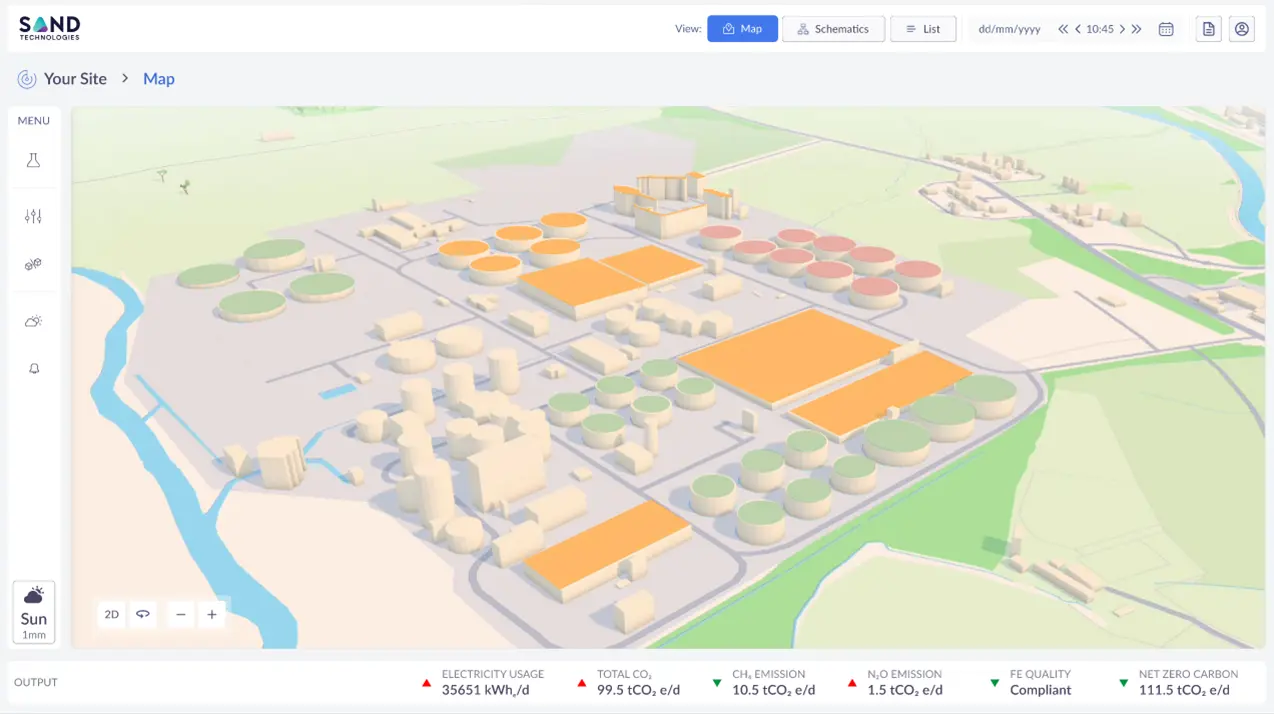
Task: Jump forward with double right arrows
Action: pyautogui.click(x=1137, y=29)
